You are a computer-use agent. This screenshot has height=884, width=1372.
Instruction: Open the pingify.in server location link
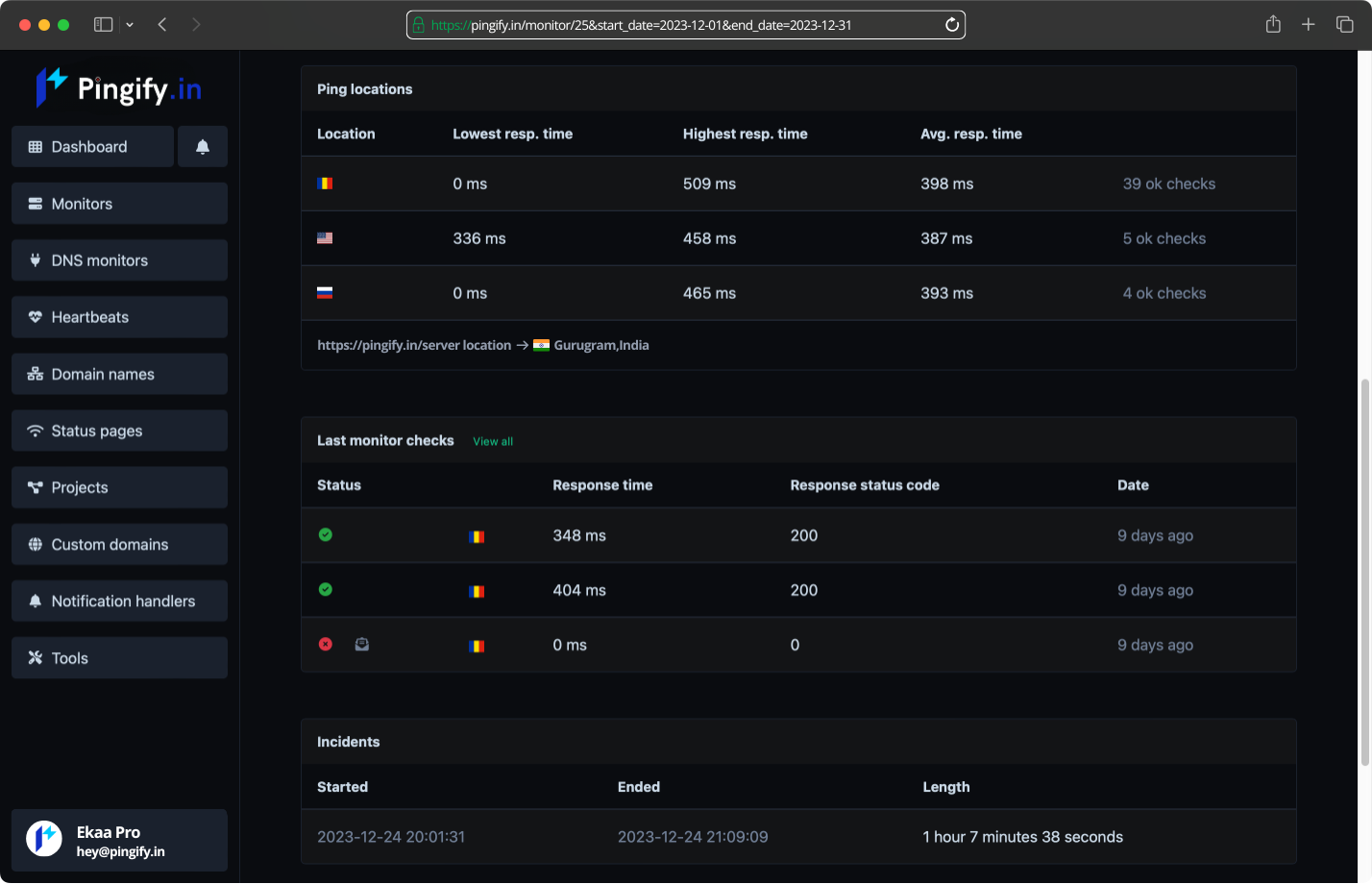click(x=414, y=345)
